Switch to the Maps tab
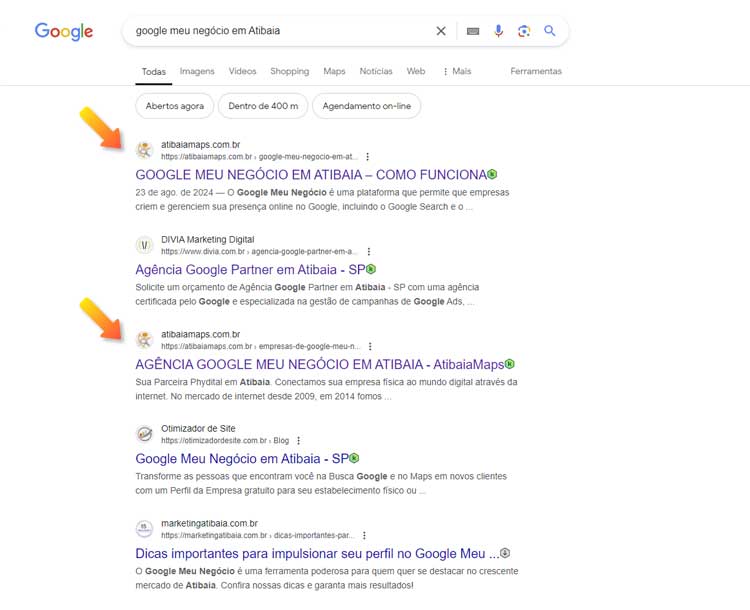Viewport: 750px width, 610px height. pyautogui.click(x=334, y=71)
